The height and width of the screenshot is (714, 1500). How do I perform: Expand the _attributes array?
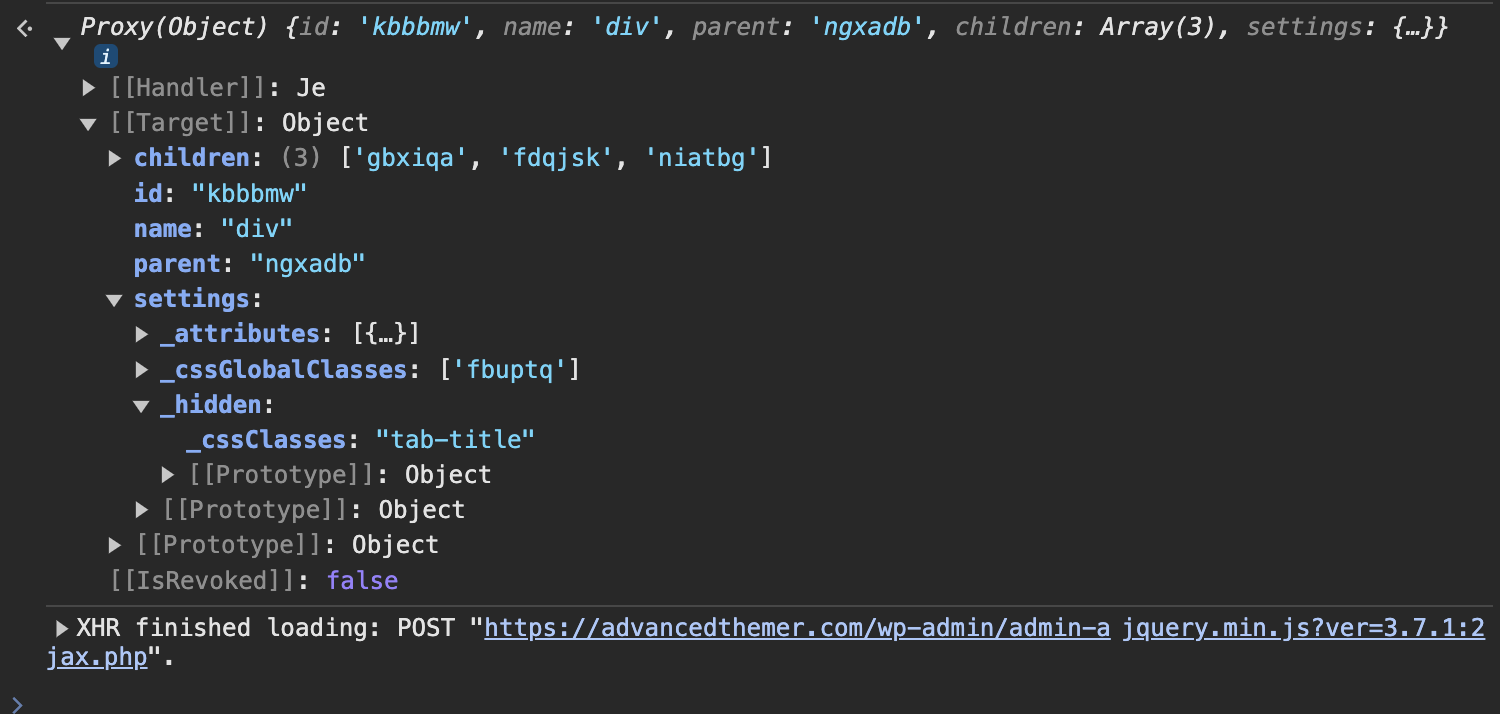pyautogui.click(x=141, y=334)
